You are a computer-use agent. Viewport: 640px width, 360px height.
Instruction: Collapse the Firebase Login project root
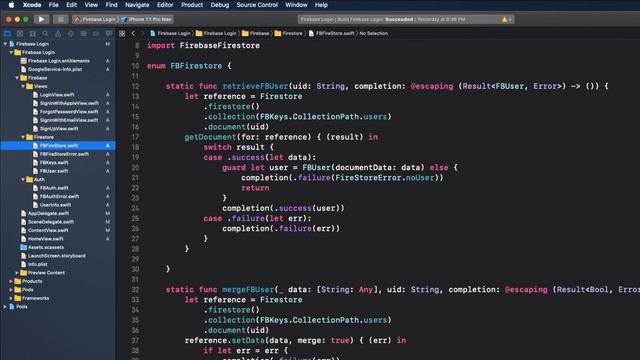(x=5, y=44)
